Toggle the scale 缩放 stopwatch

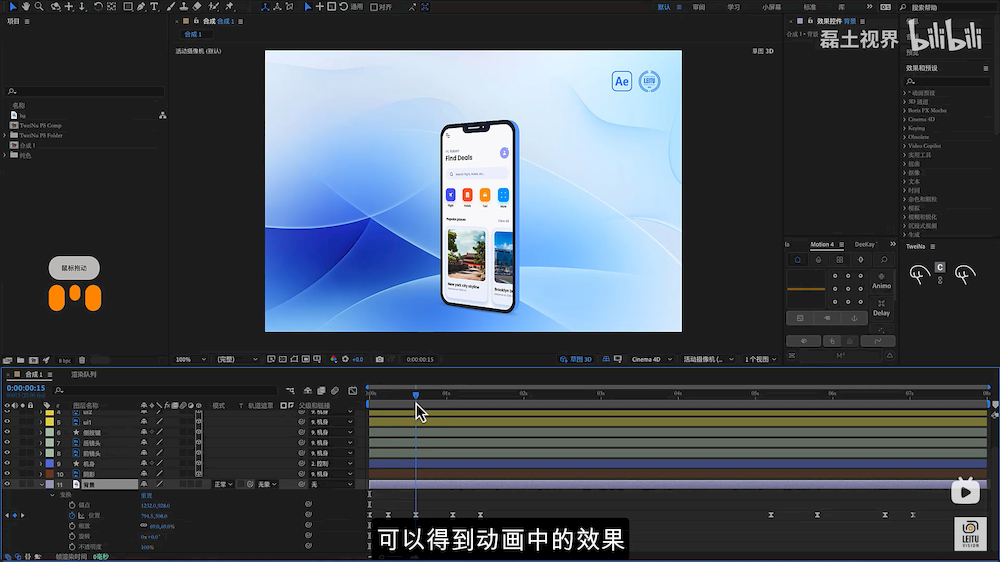72,526
